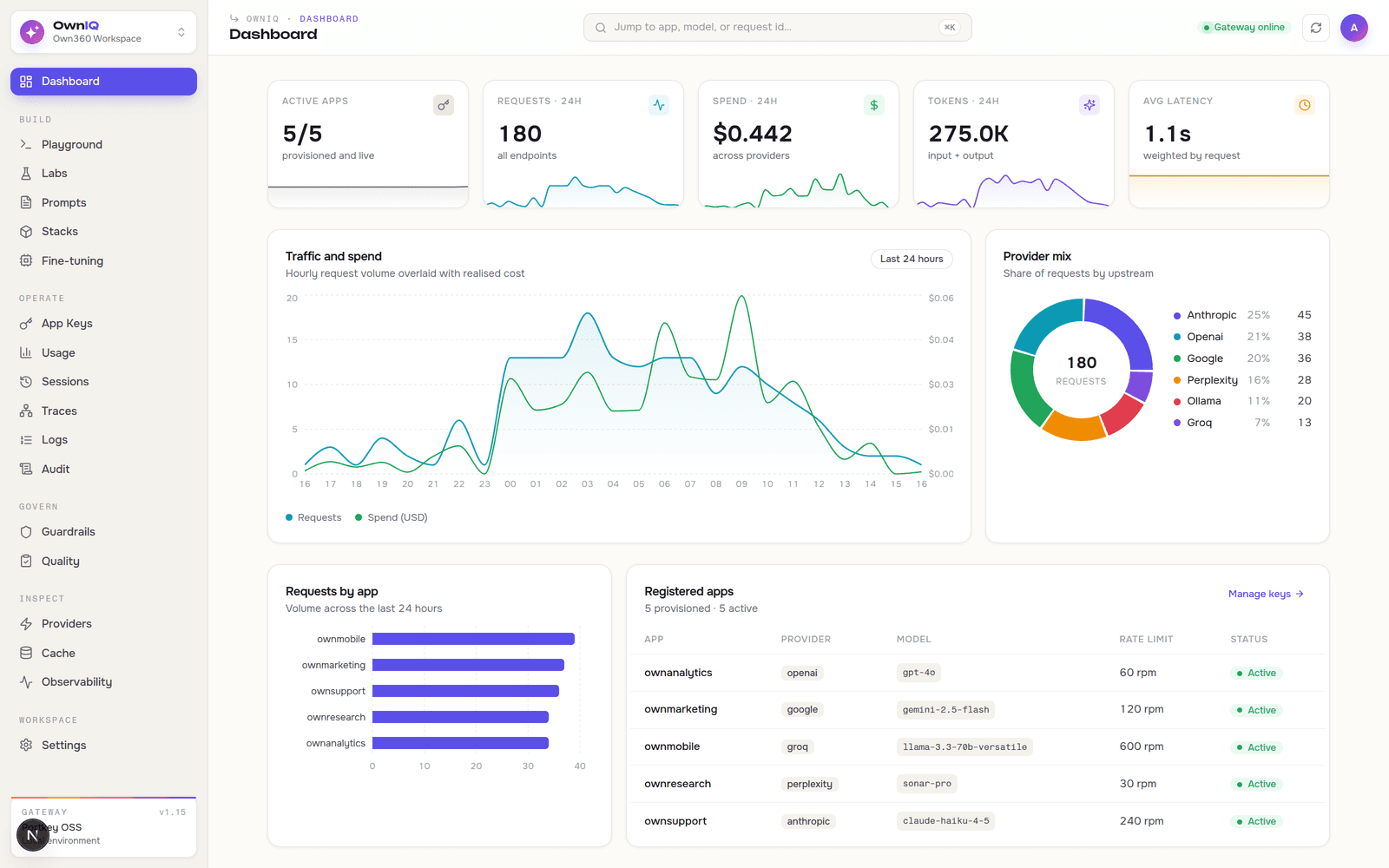Click the 'gemini-2.5-flash' model tag
This screenshot has height=868, width=1389.
[x=945, y=710]
